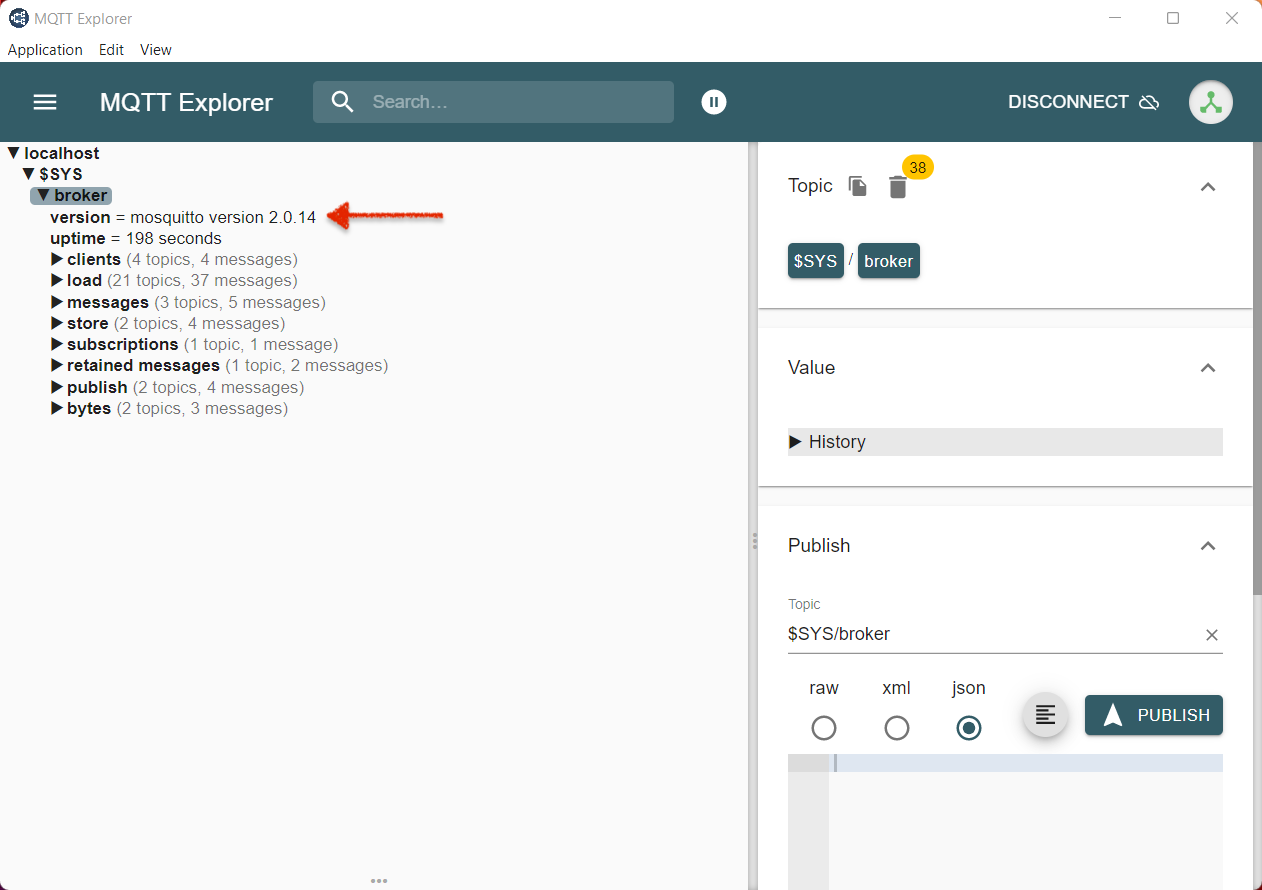Collapse the Value panel chevron
The image size is (1262, 890).
point(1208,368)
